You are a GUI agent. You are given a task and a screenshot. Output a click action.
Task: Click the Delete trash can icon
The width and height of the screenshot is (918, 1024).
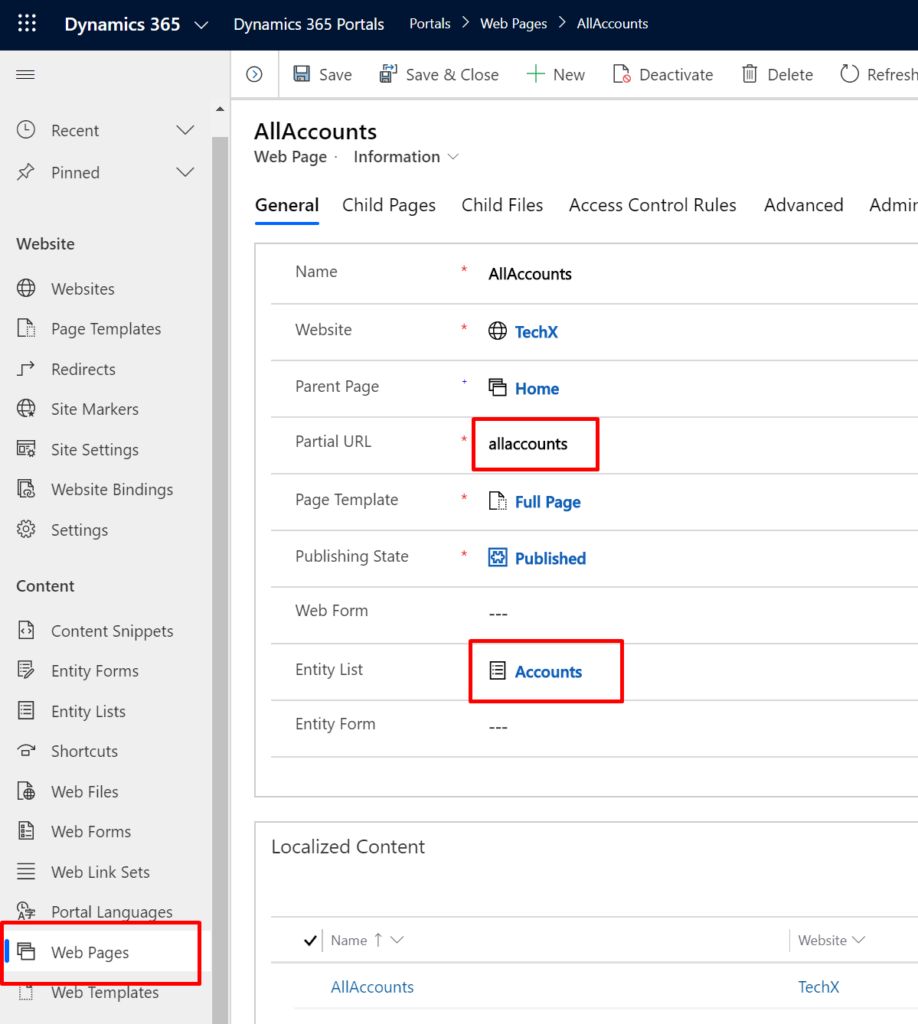point(750,74)
